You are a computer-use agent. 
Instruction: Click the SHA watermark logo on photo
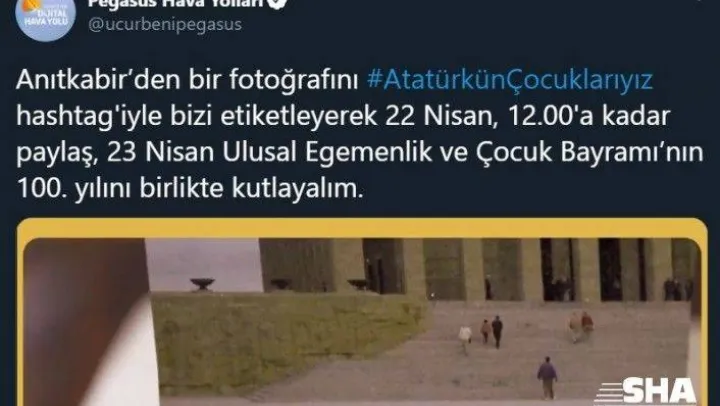click(x=646, y=391)
